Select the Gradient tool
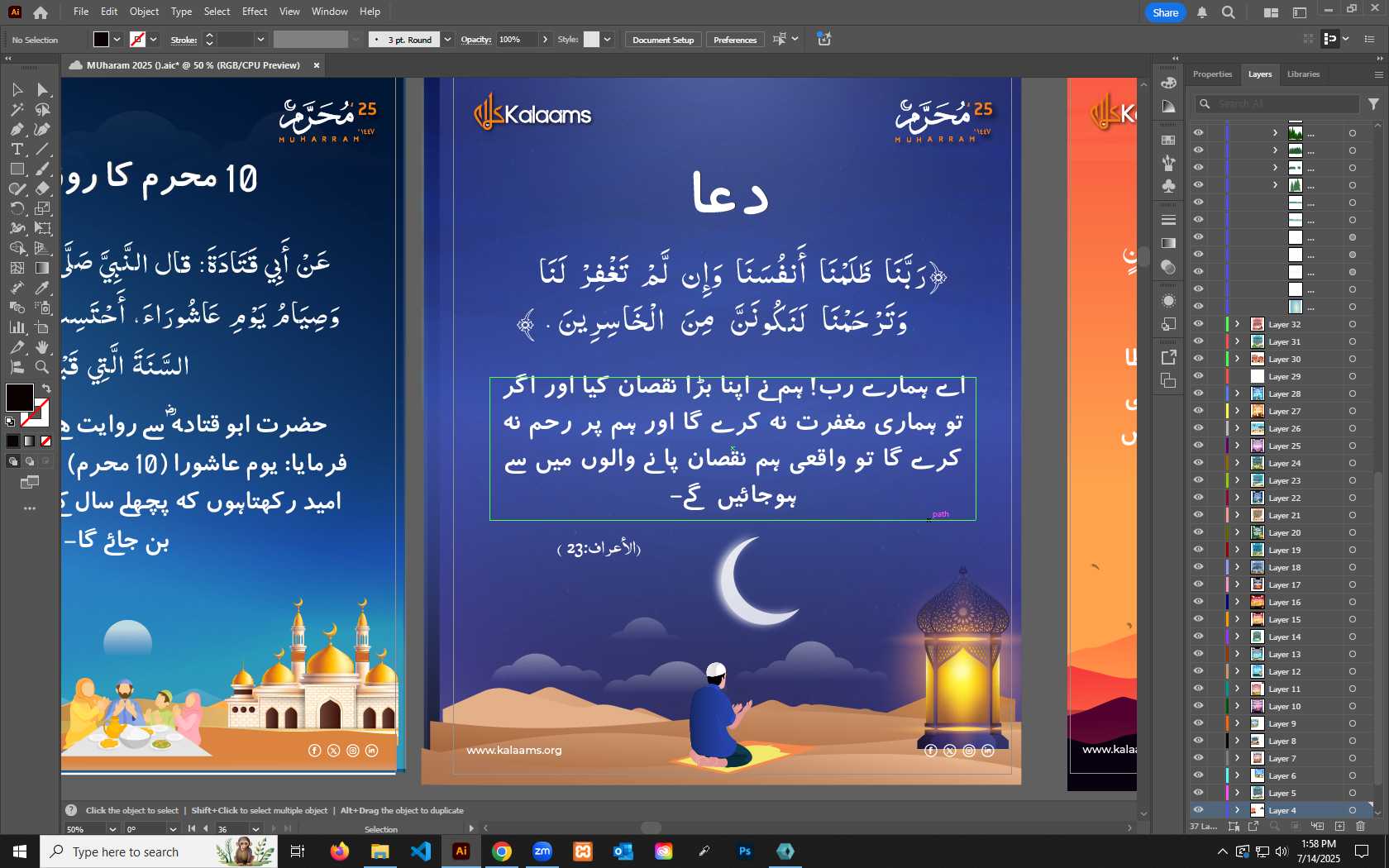1389x868 pixels. [43, 268]
